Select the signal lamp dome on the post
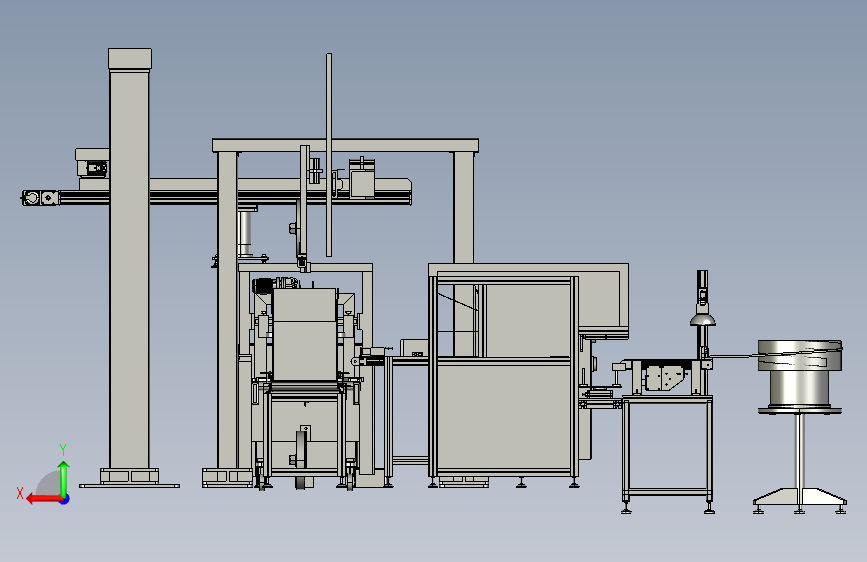Image resolution: width=867 pixels, height=562 pixels. tap(703, 319)
